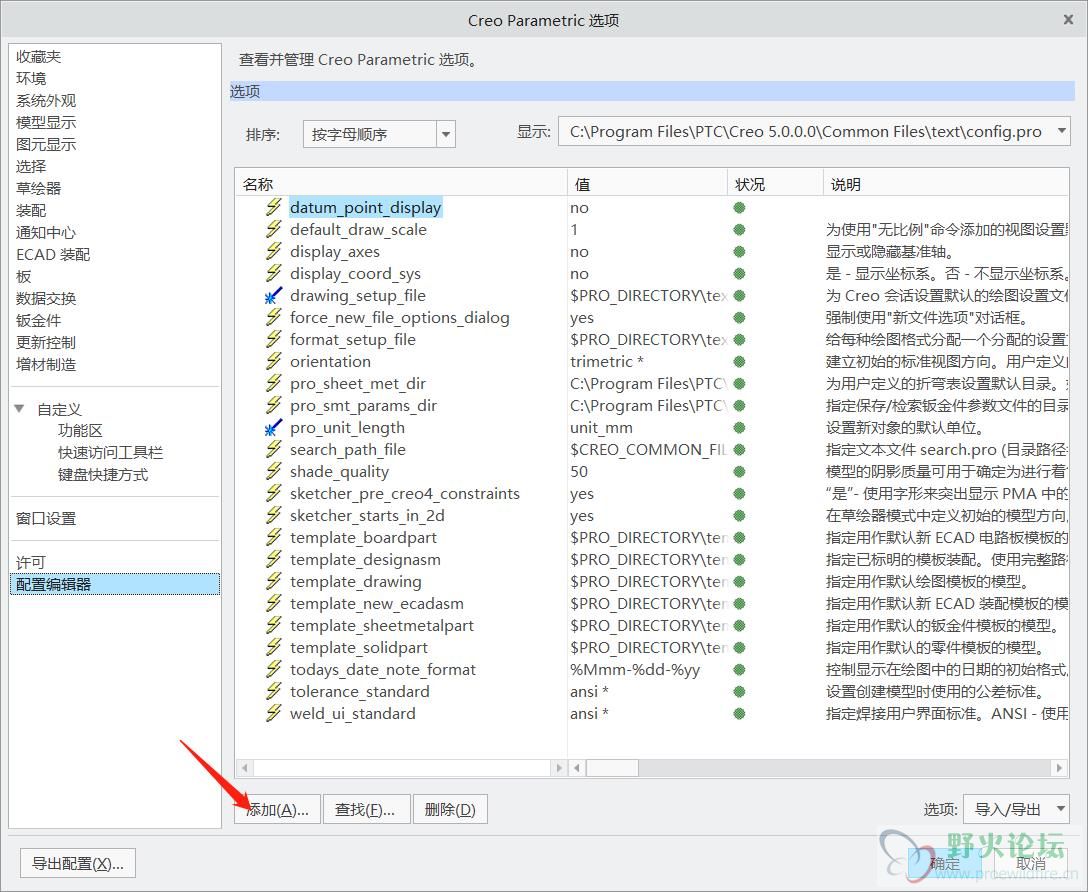This screenshot has width=1088, height=892.
Task: Click the 确定 button
Action: point(944,864)
